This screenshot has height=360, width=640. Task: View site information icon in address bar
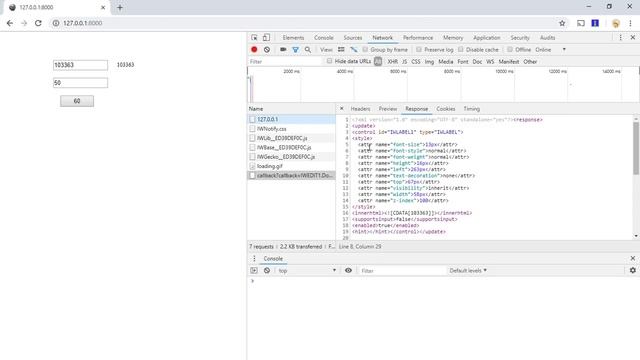[x=56, y=23]
